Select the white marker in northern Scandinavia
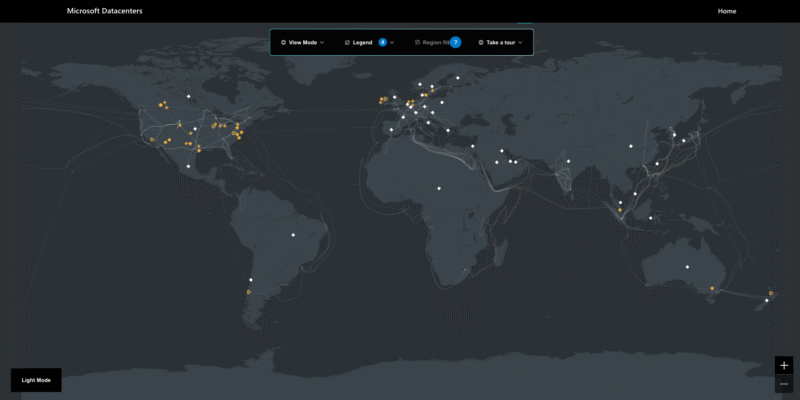This screenshot has width=800, height=400. pos(458,78)
